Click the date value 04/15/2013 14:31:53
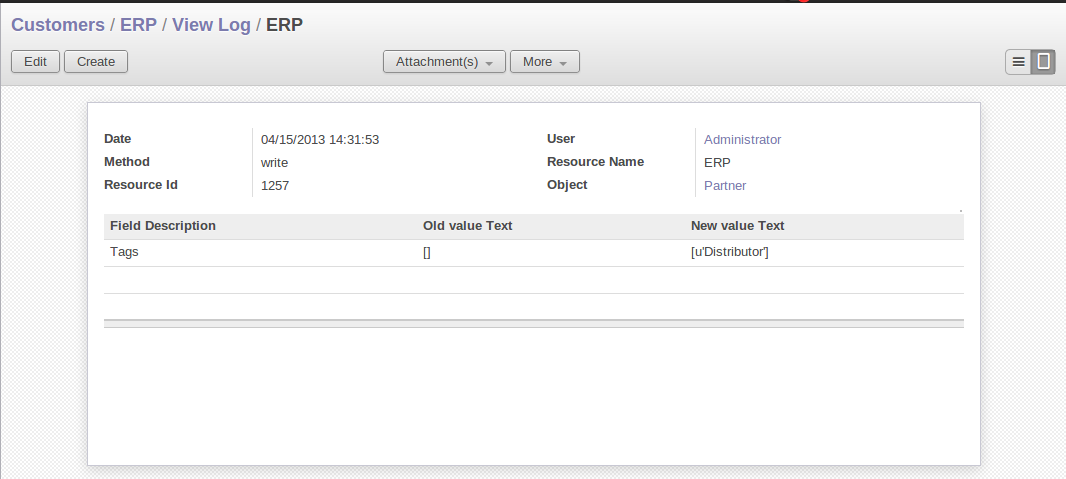The height and width of the screenshot is (479, 1066). [320, 140]
